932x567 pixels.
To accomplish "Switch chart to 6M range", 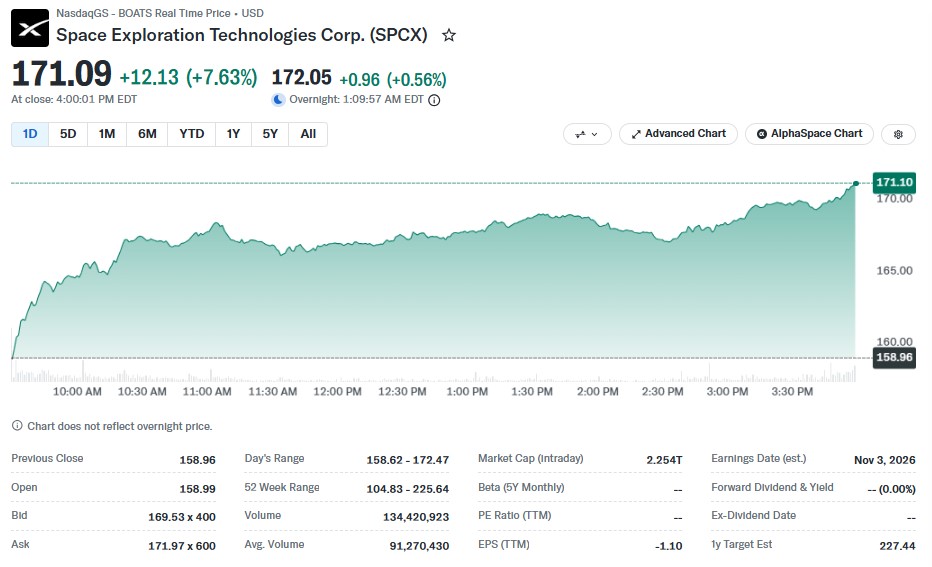I will (x=147, y=134).
